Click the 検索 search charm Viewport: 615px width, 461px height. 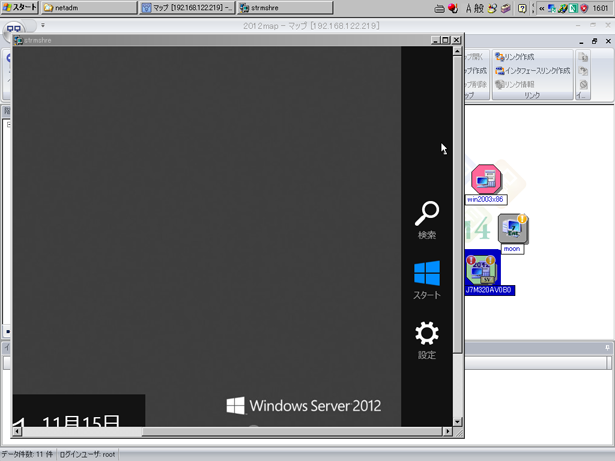[x=427, y=220]
